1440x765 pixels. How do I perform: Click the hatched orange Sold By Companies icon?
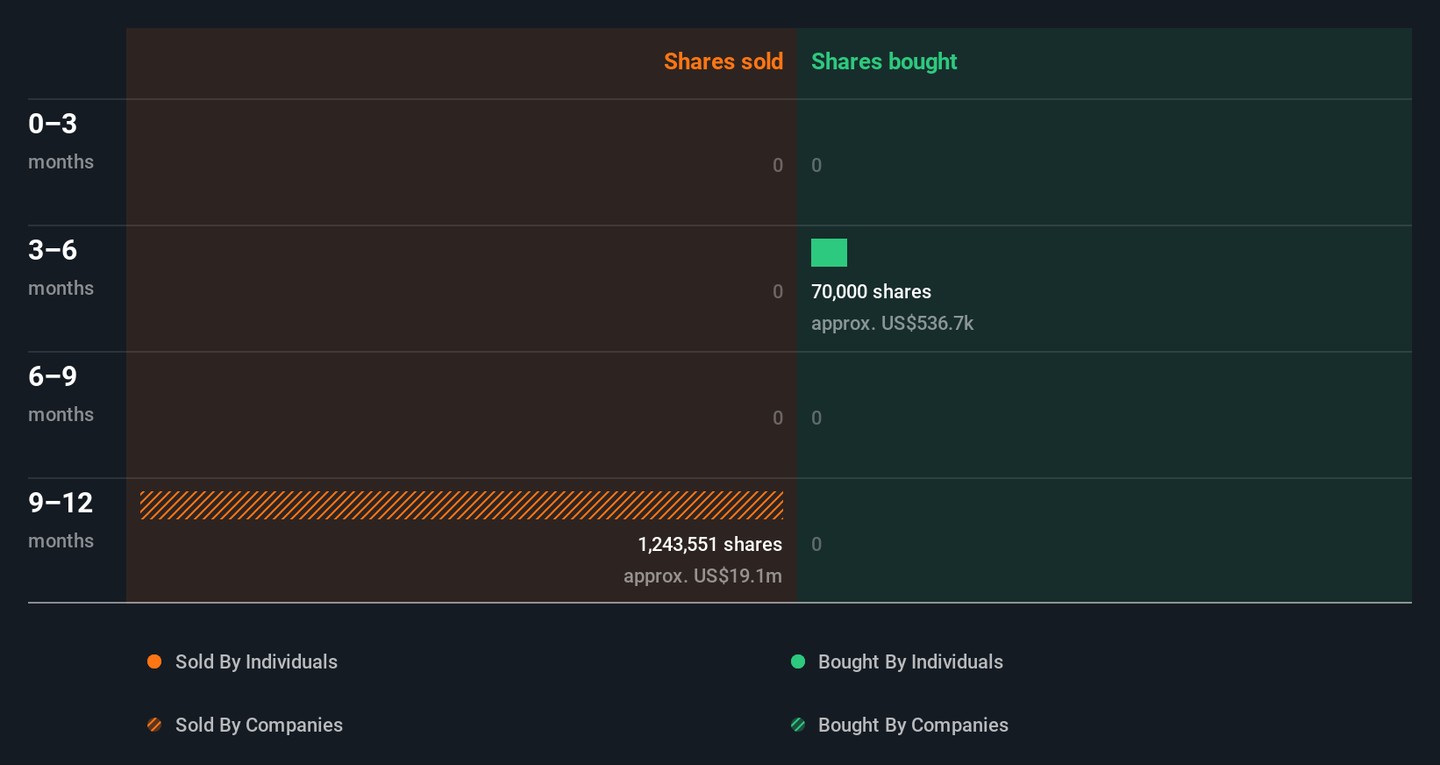[154, 725]
